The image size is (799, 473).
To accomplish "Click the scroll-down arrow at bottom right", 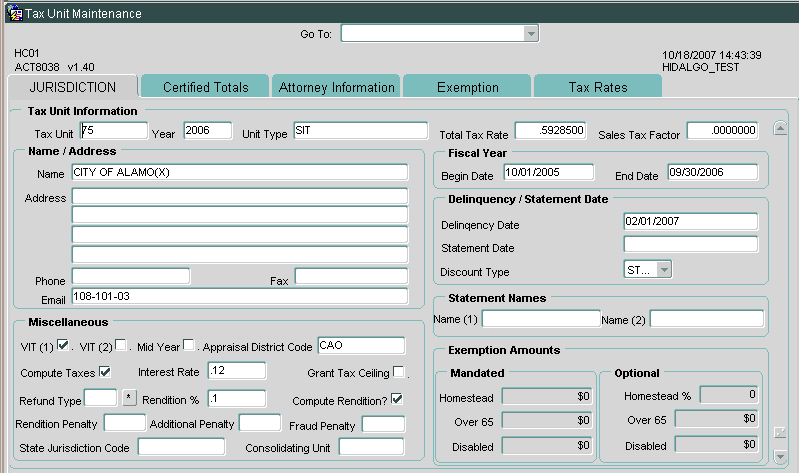I will pos(780,456).
